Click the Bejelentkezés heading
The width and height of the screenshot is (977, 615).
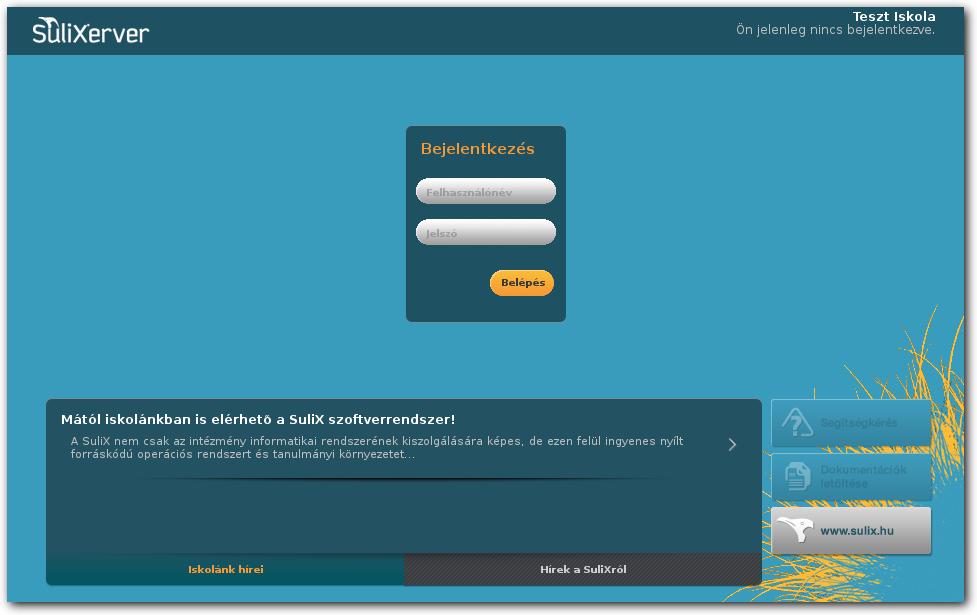[477, 149]
